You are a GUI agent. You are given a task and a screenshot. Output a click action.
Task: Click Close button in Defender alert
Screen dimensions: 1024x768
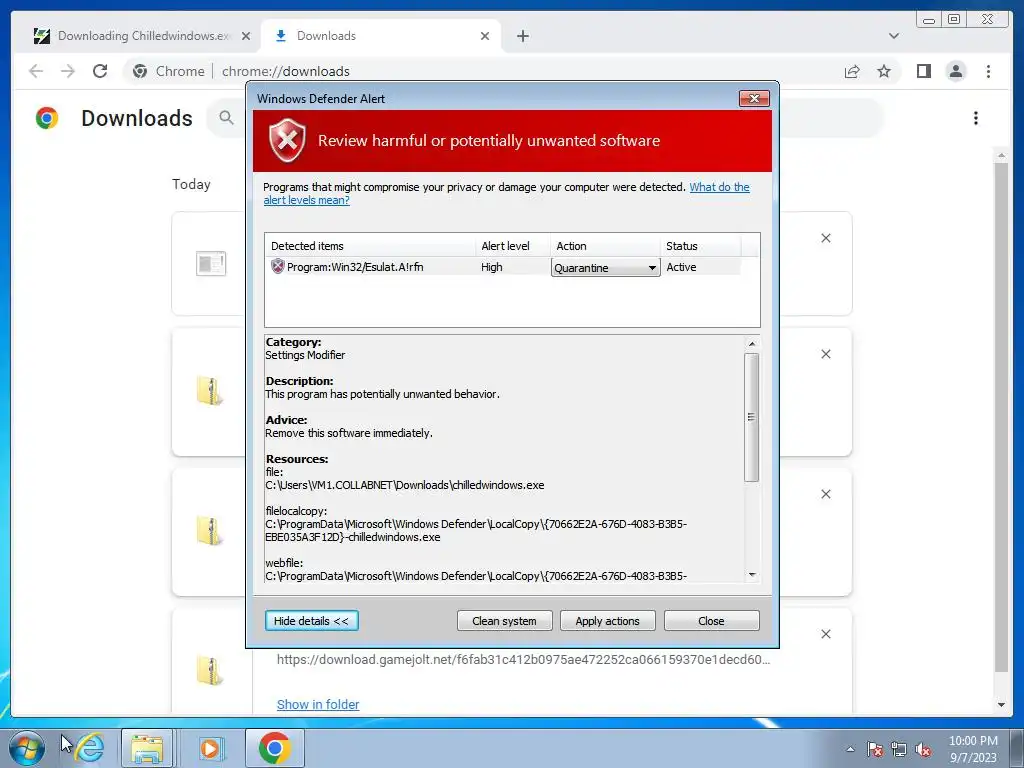coord(711,621)
